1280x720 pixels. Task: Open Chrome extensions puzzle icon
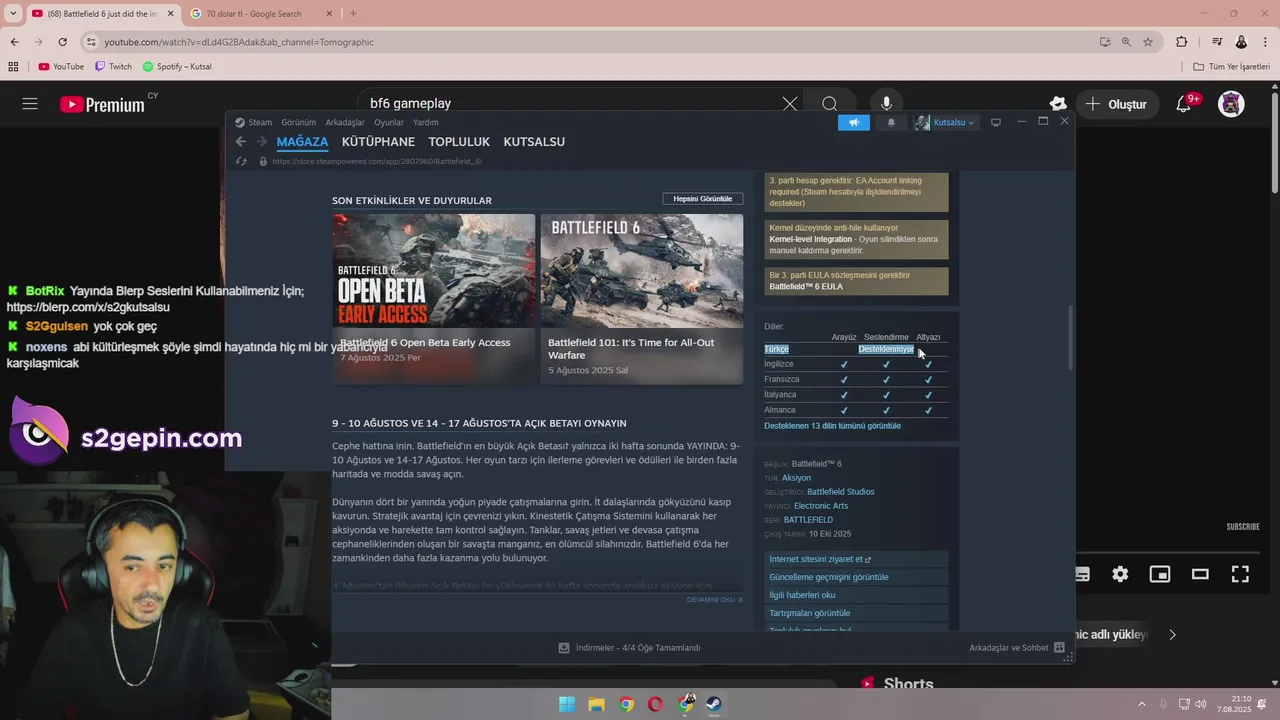click(1182, 42)
